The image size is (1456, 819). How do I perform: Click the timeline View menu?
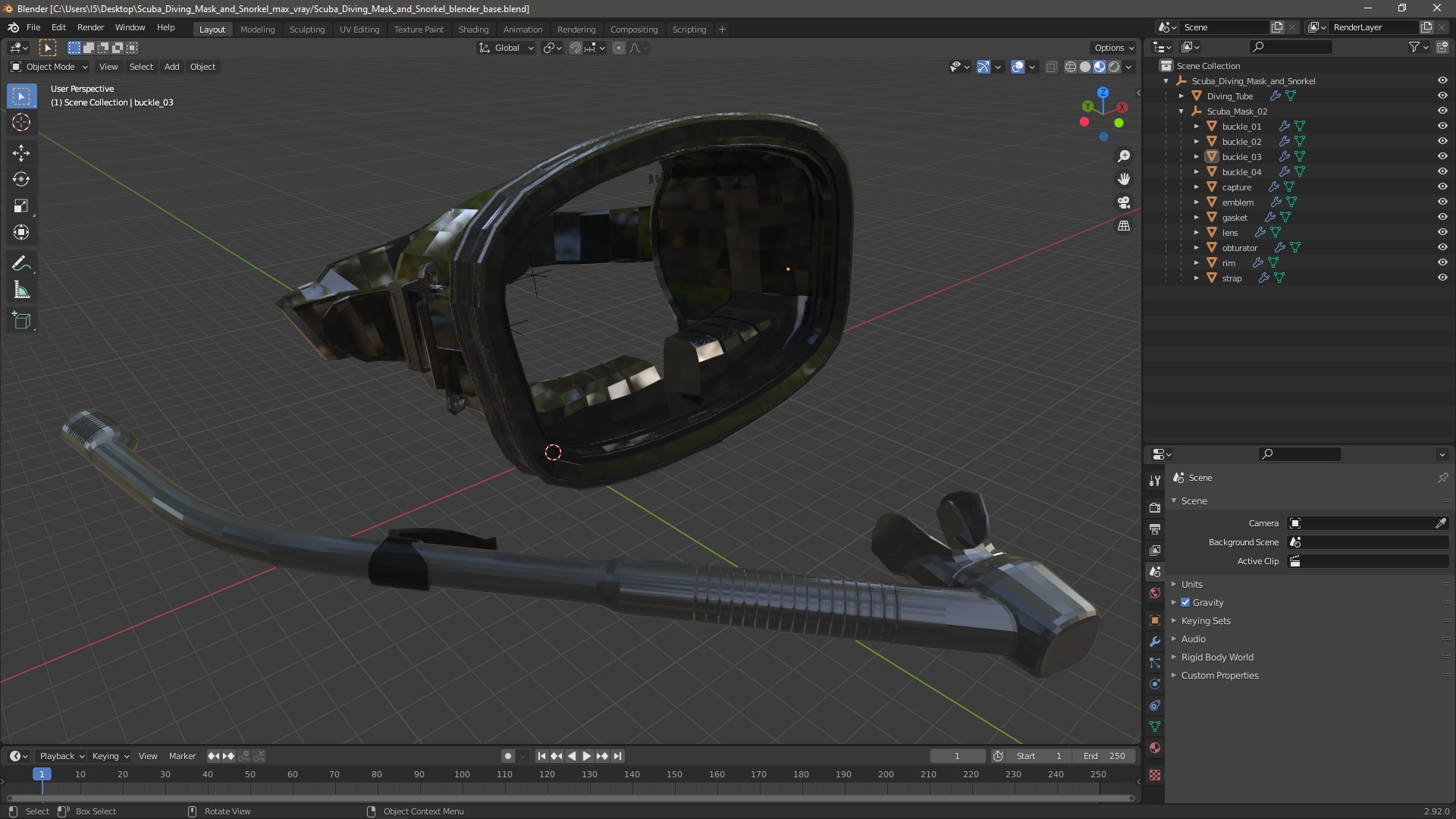coord(148,756)
